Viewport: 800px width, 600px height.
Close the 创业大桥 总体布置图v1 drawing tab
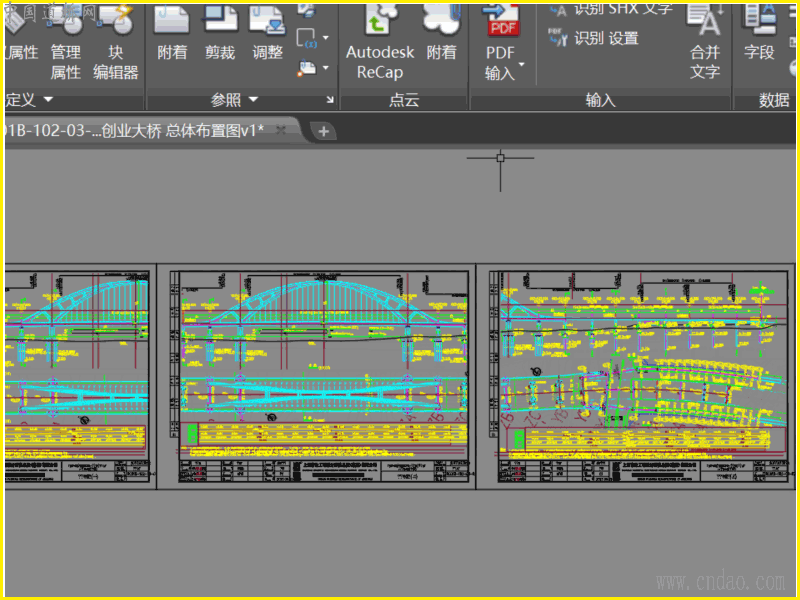pos(281,130)
